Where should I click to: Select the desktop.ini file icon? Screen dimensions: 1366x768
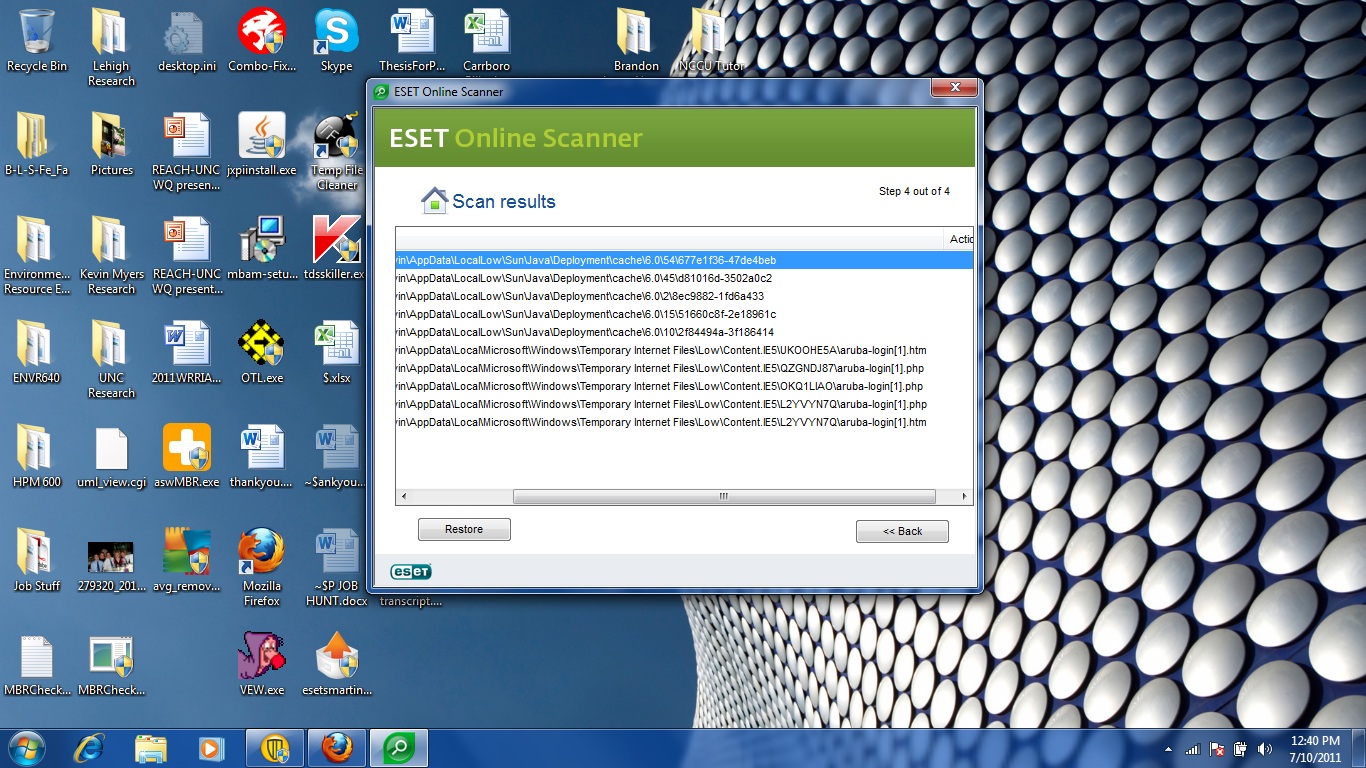(x=187, y=41)
